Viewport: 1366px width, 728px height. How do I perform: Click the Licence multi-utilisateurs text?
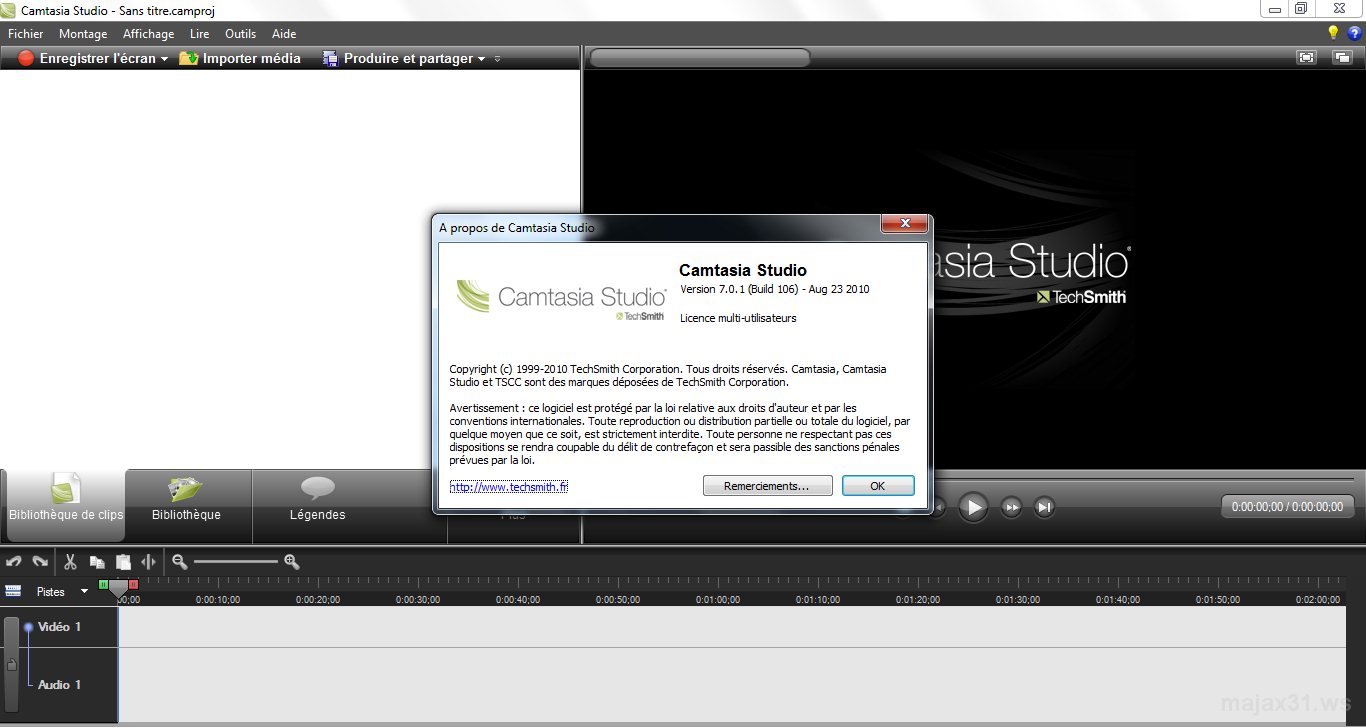[x=738, y=318]
